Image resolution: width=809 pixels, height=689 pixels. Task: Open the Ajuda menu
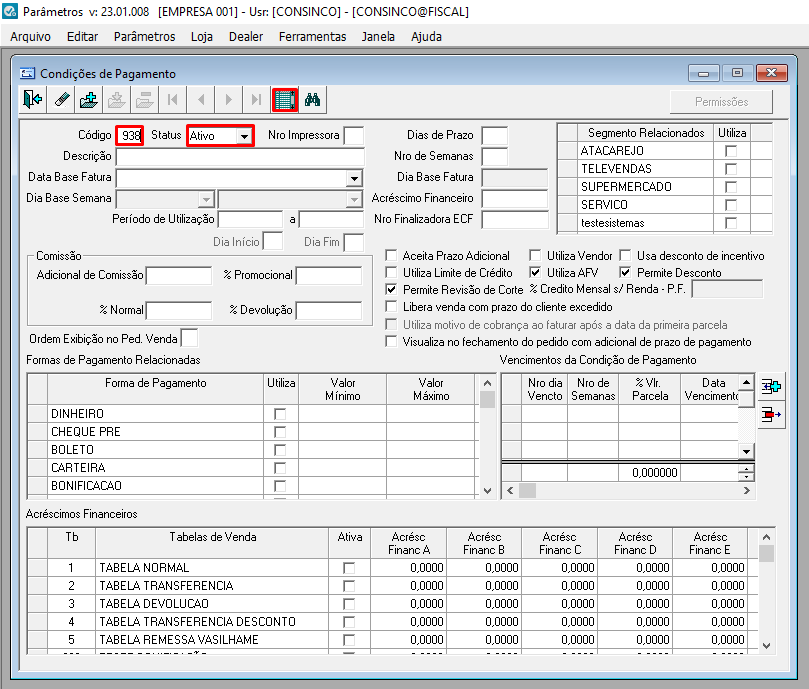[x=426, y=37]
